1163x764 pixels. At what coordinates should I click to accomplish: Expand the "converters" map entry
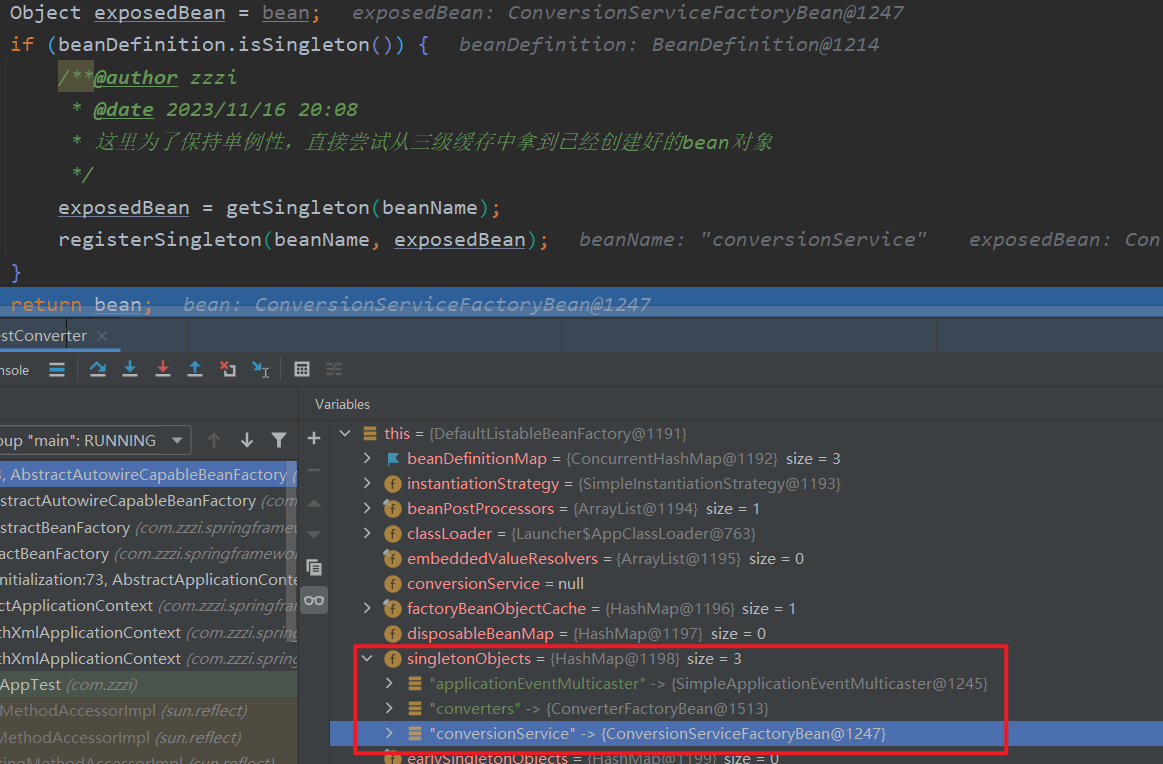pos(390,709)
